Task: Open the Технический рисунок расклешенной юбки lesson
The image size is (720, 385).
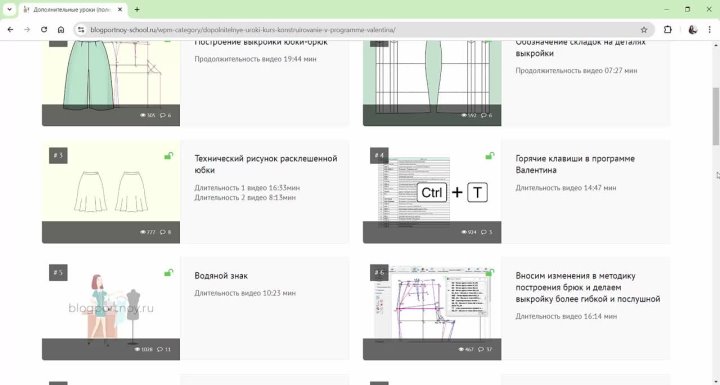Action: pyautogui.click(x=266, y=164)
